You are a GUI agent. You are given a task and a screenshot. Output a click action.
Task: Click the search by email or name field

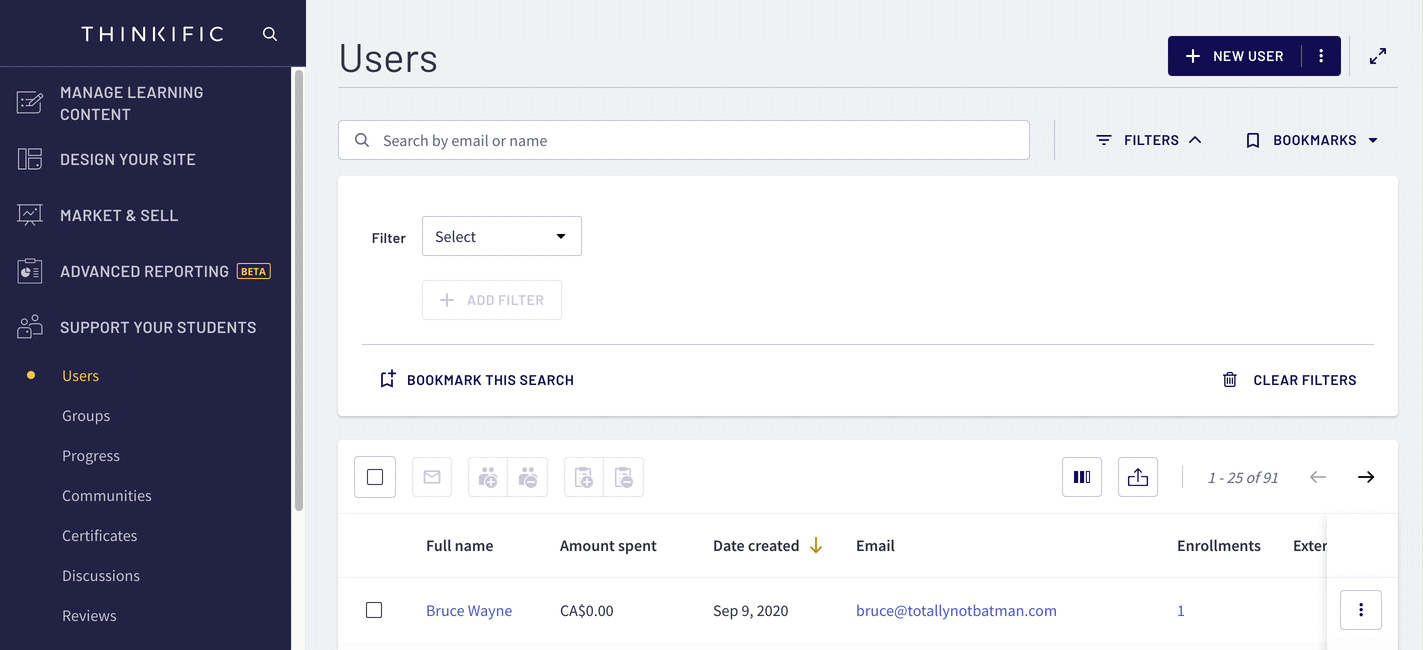click(x=684, y=141)
